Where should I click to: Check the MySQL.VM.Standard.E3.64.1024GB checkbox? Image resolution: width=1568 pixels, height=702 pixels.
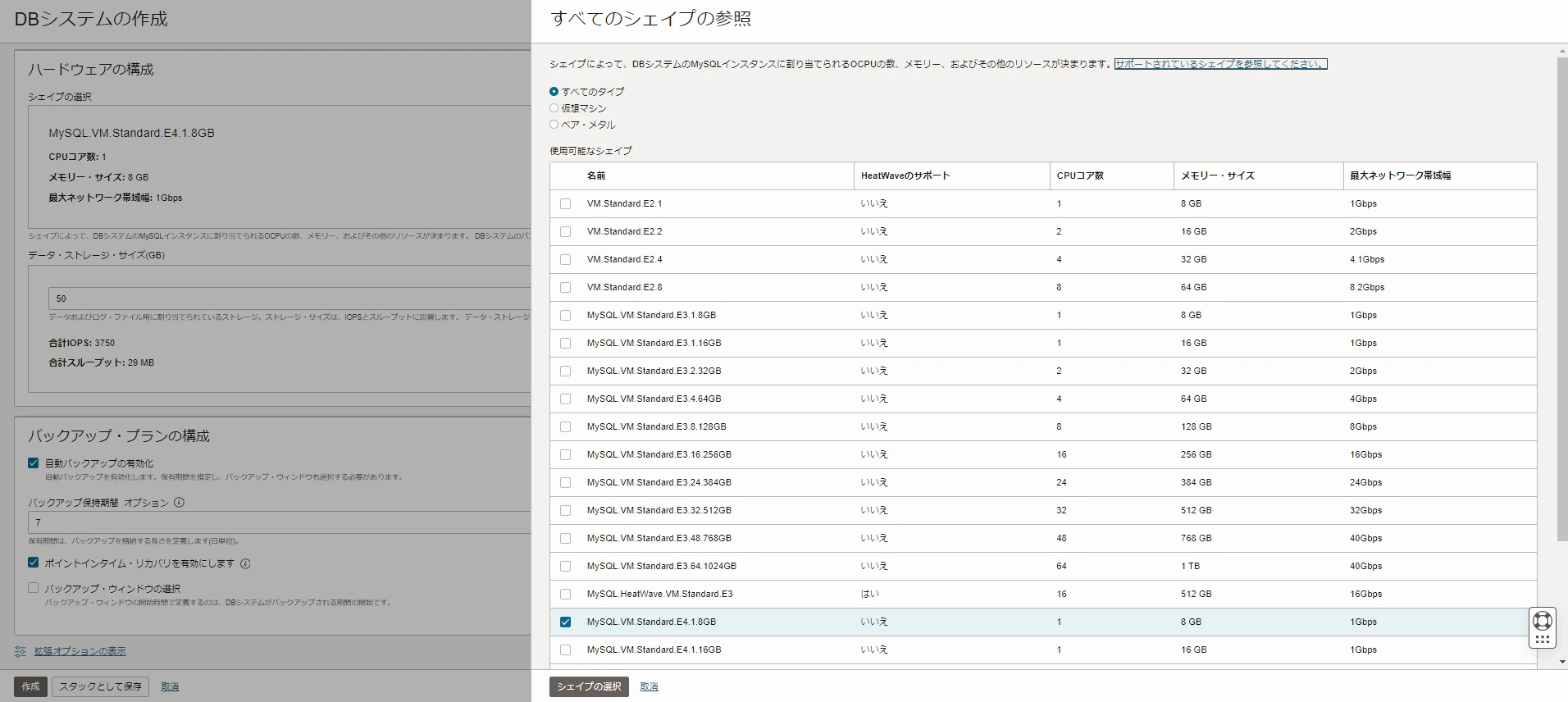[565, 566]
